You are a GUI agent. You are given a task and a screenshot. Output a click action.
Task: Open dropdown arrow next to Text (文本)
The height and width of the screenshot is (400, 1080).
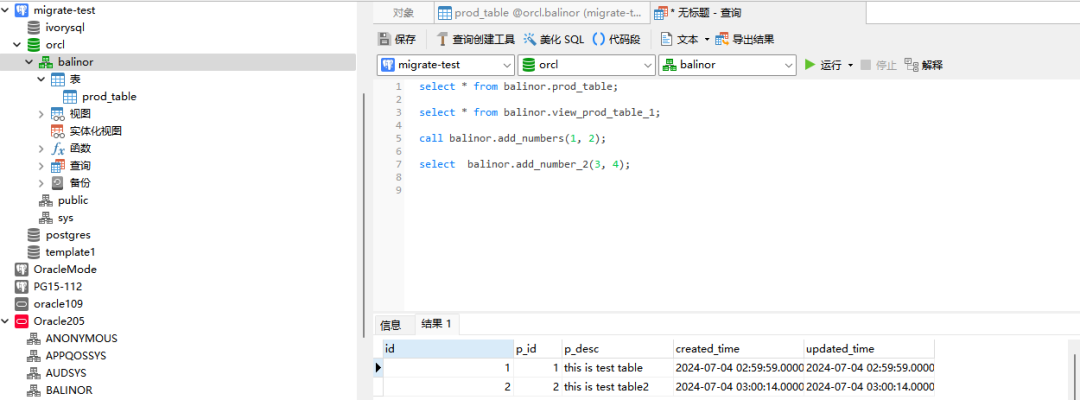(x=707, y=40)
